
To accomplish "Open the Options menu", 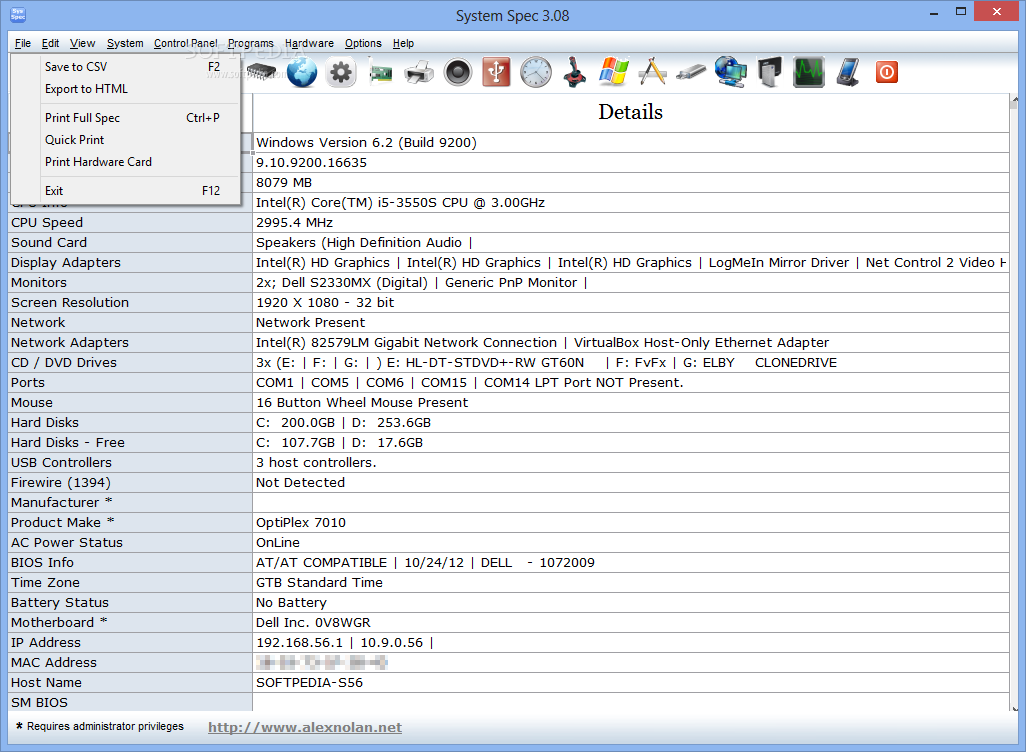I will (x=363, y=43).
